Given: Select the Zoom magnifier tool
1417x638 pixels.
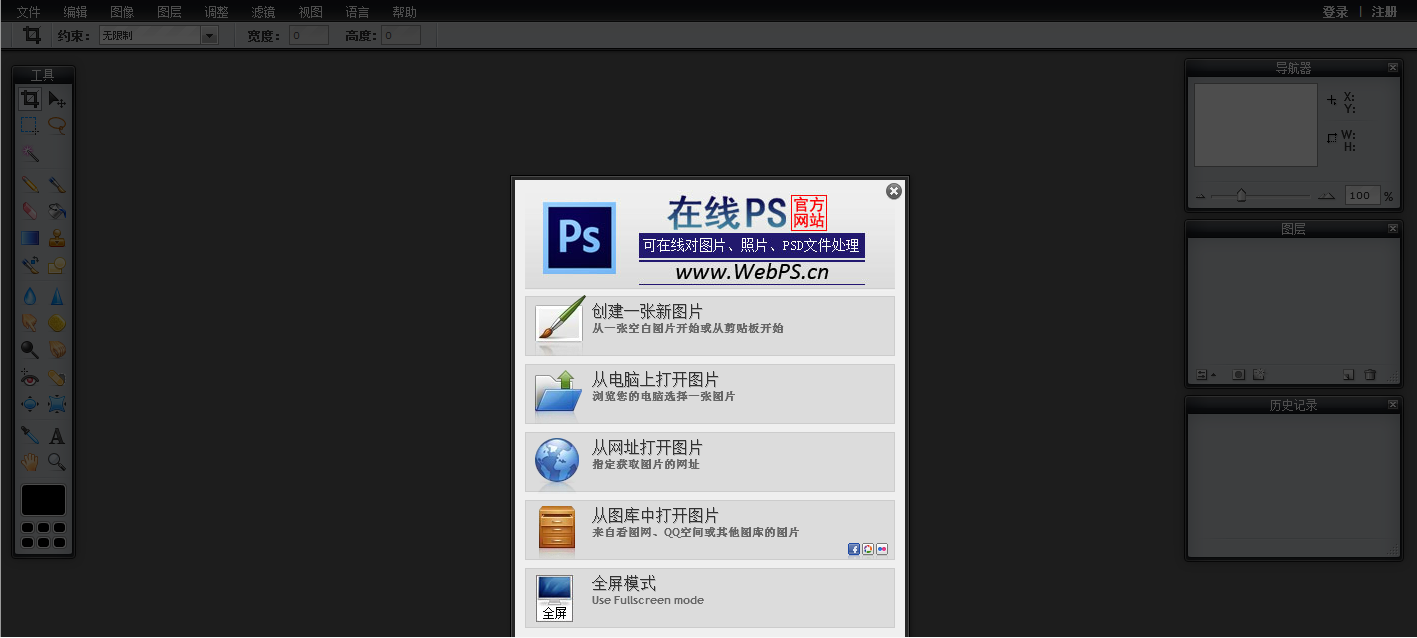Looking at the screenshot, I should [x=57, y=462].
